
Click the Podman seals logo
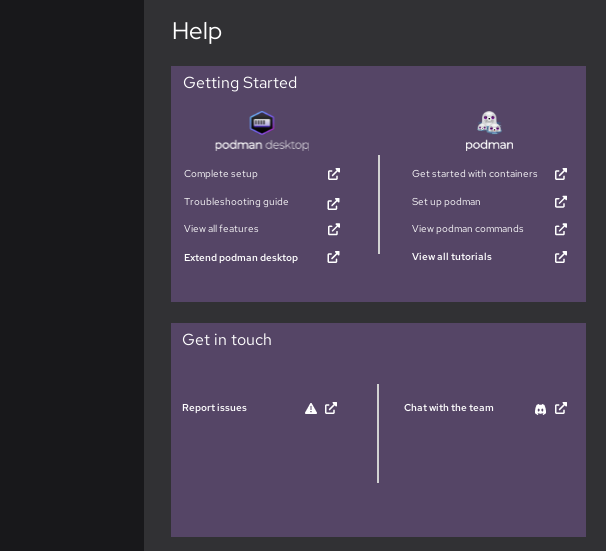tap(489, 122)
